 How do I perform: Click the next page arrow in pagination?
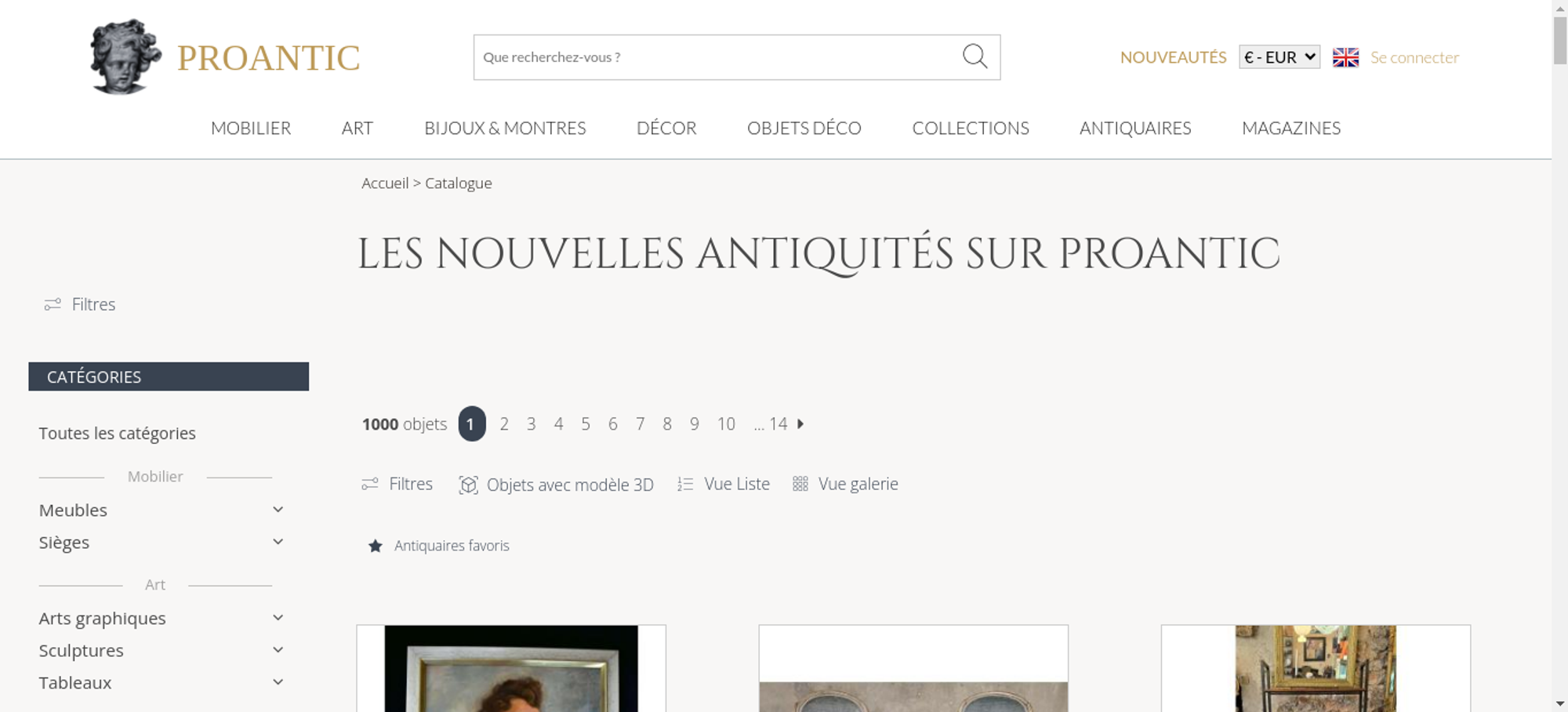(x=800, y=423)
